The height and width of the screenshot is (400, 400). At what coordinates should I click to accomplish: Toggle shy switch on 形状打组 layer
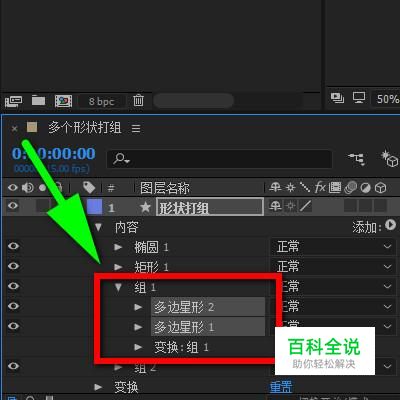coord(275,206)
